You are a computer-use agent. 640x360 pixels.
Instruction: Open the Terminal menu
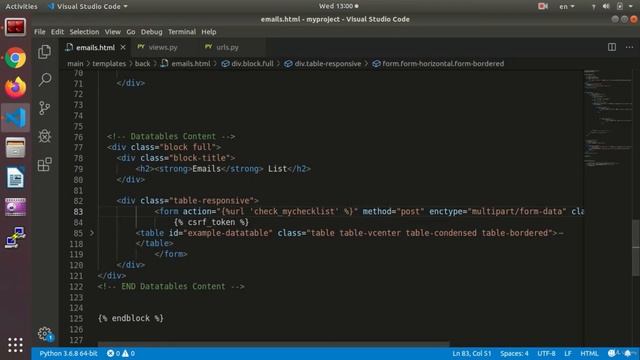pyautogui.click(x=182, y=32)
